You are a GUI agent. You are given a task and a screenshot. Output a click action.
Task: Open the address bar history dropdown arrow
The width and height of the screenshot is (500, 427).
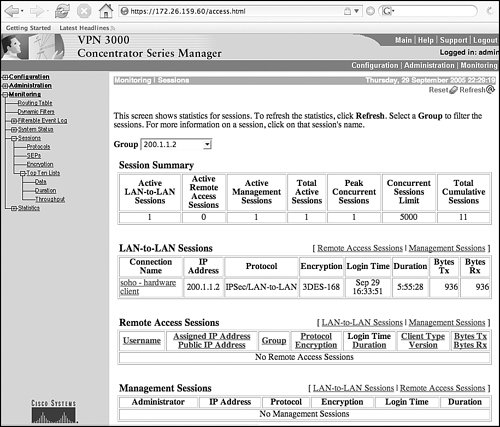pos(356,11)
